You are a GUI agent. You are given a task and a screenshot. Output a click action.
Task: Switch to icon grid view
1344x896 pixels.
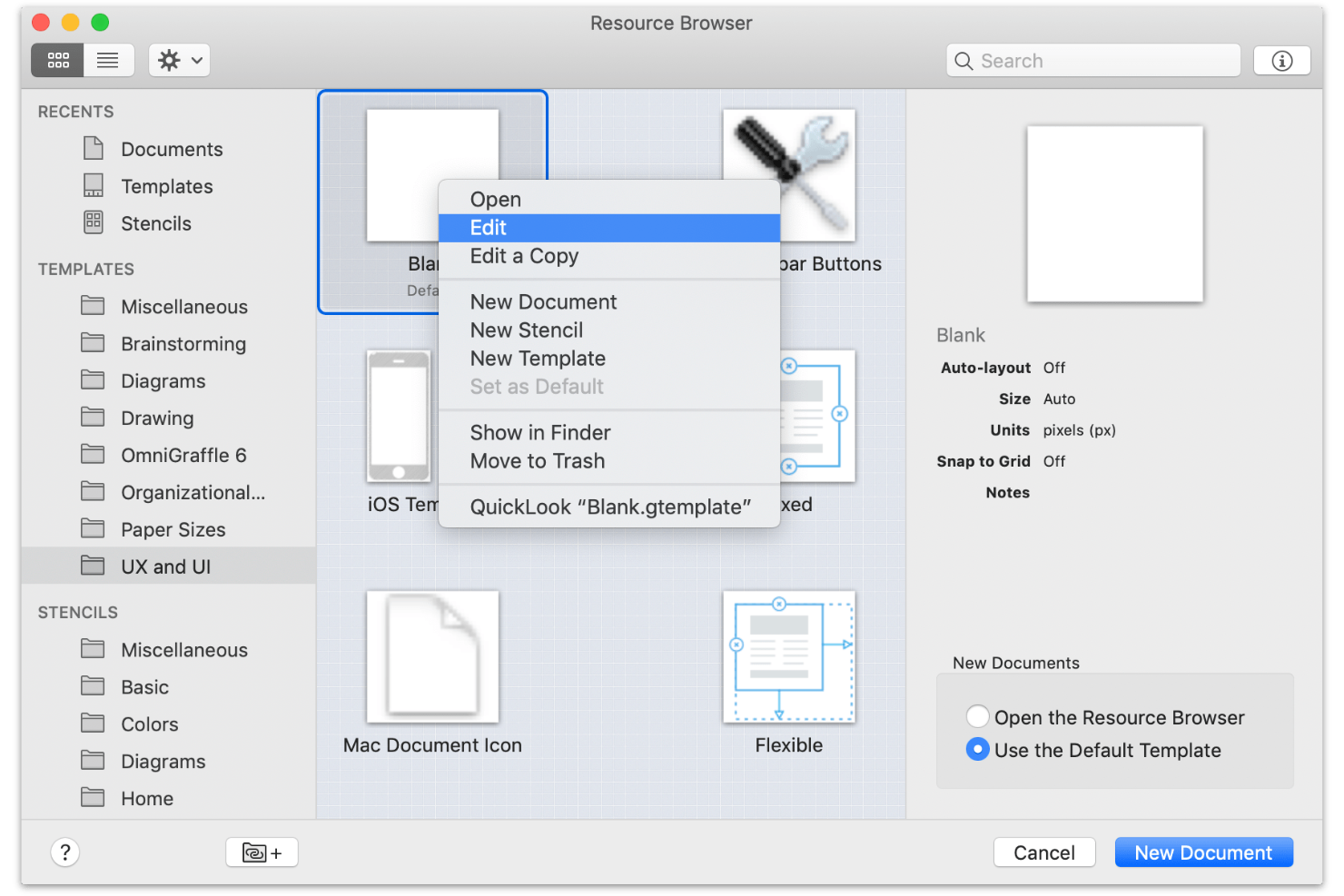[58, 61]
